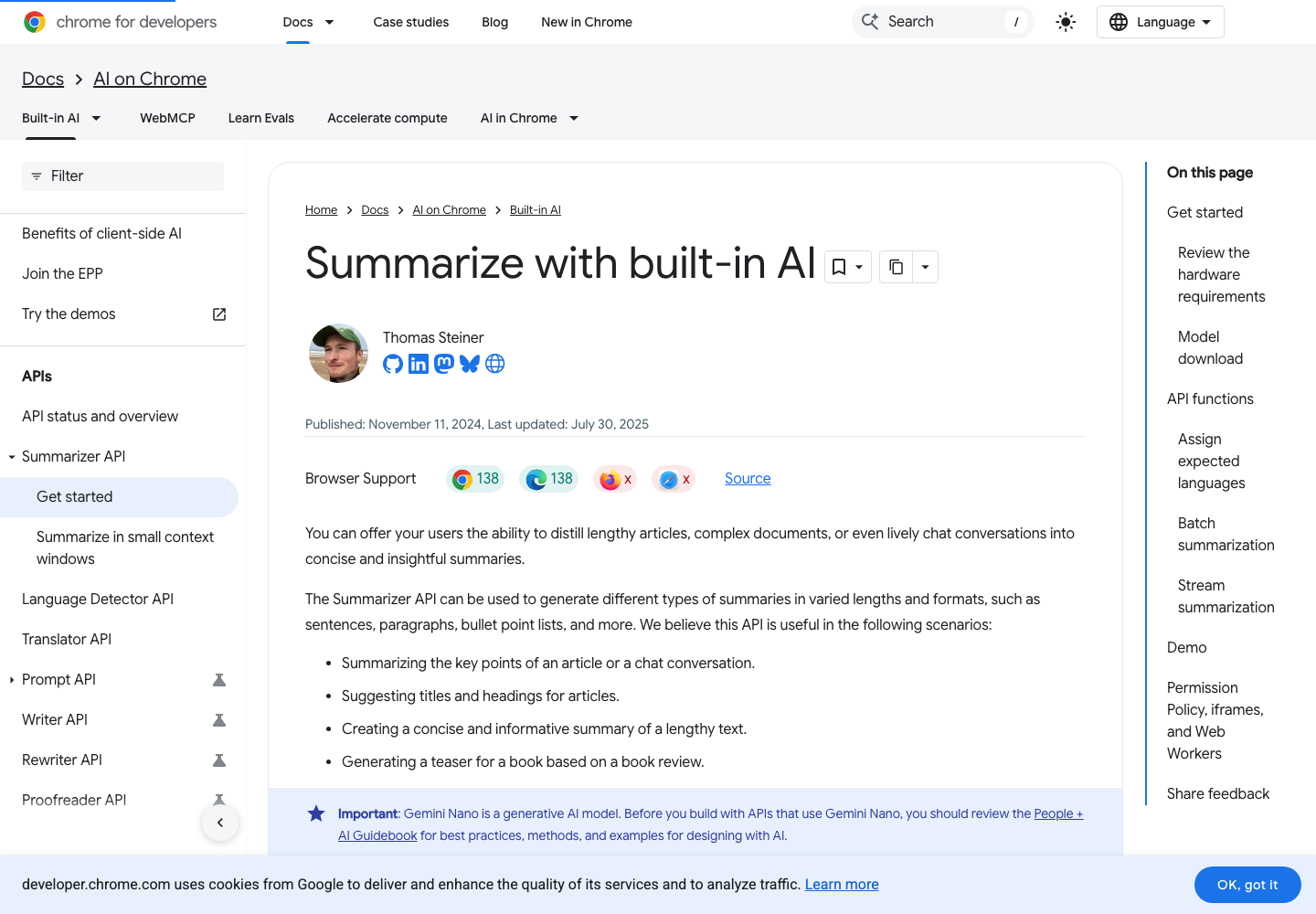Toggle the light/dark theme sun icon
Screen dimensions: 1316x914
pyautogui.click(x=1066, y=22)
